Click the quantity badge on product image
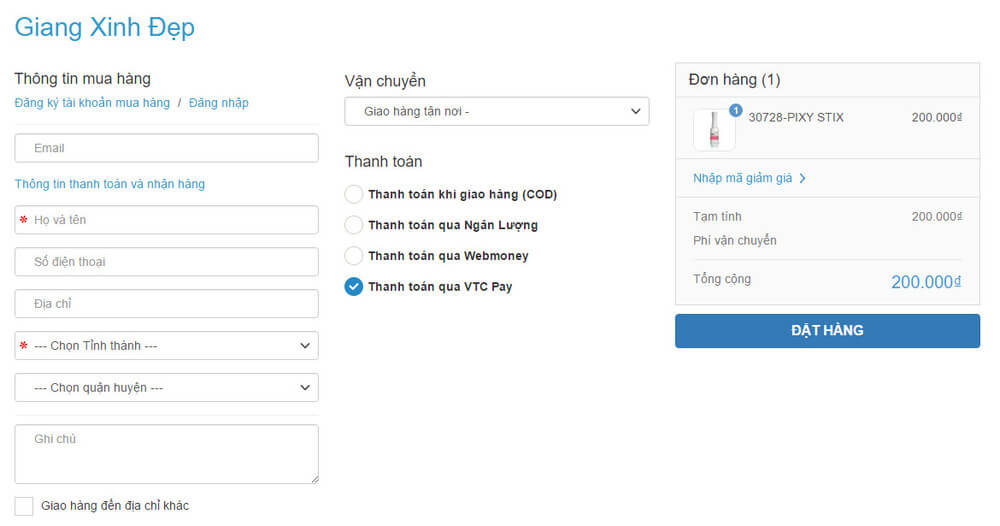 [735, 110]
